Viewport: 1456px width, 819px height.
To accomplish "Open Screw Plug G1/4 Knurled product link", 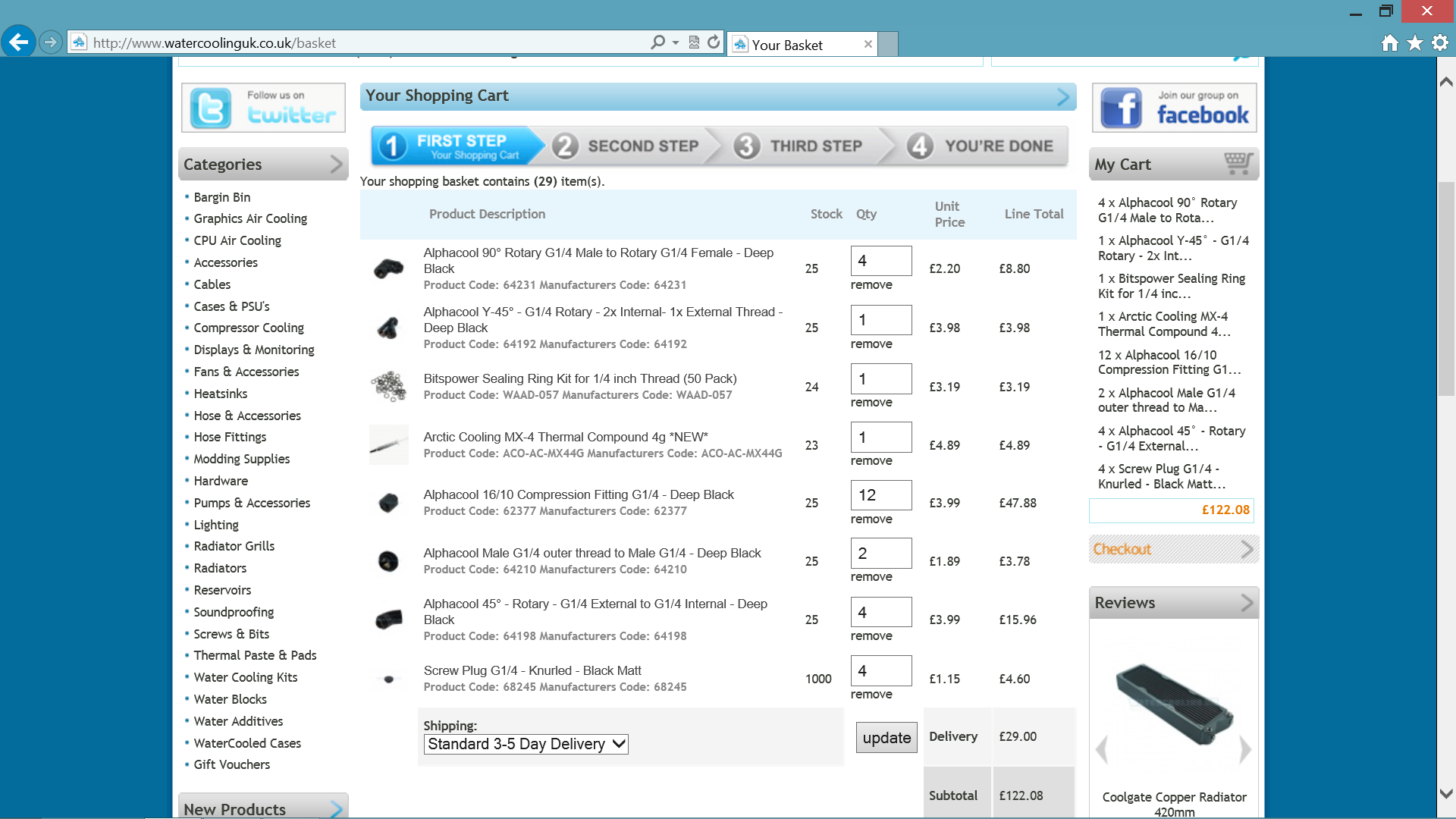I will pyautogui.click(x=532, y=670).
